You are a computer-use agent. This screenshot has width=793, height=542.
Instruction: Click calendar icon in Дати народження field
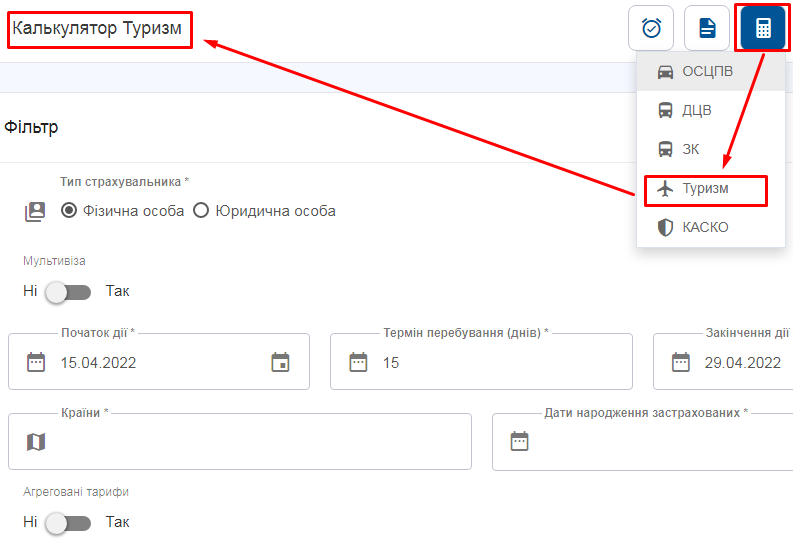tap(519, 441)
